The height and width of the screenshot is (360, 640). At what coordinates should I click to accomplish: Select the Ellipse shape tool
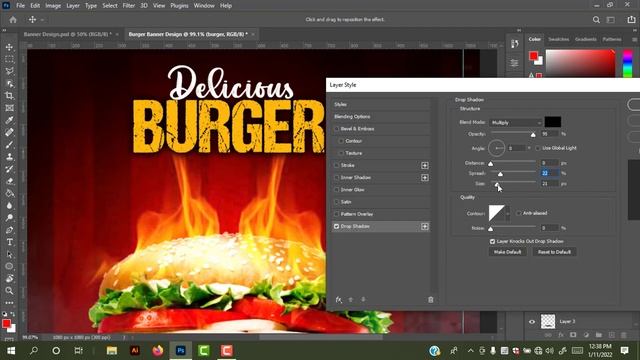pyautogui.click(x=9, y=267)
